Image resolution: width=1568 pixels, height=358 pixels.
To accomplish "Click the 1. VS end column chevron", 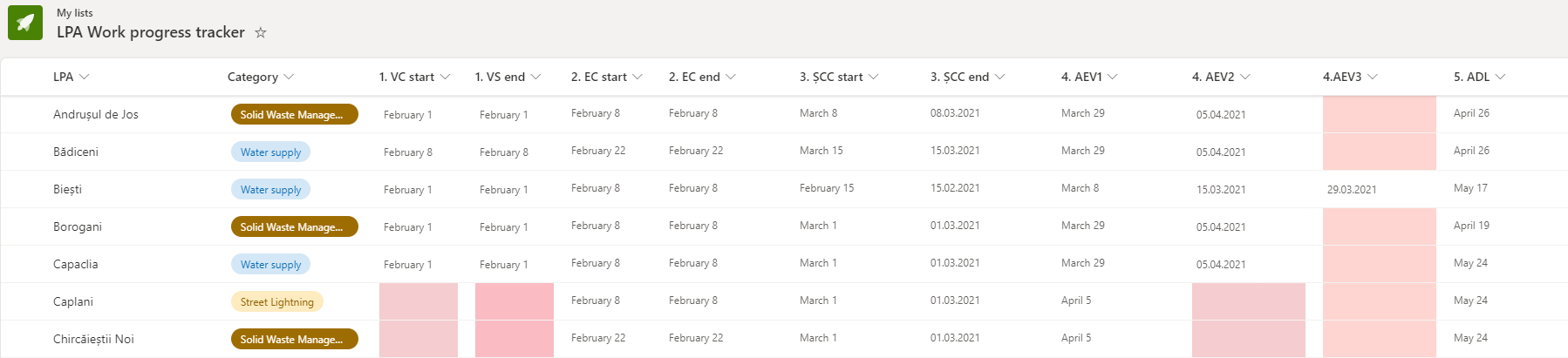I will pos(535,77).
